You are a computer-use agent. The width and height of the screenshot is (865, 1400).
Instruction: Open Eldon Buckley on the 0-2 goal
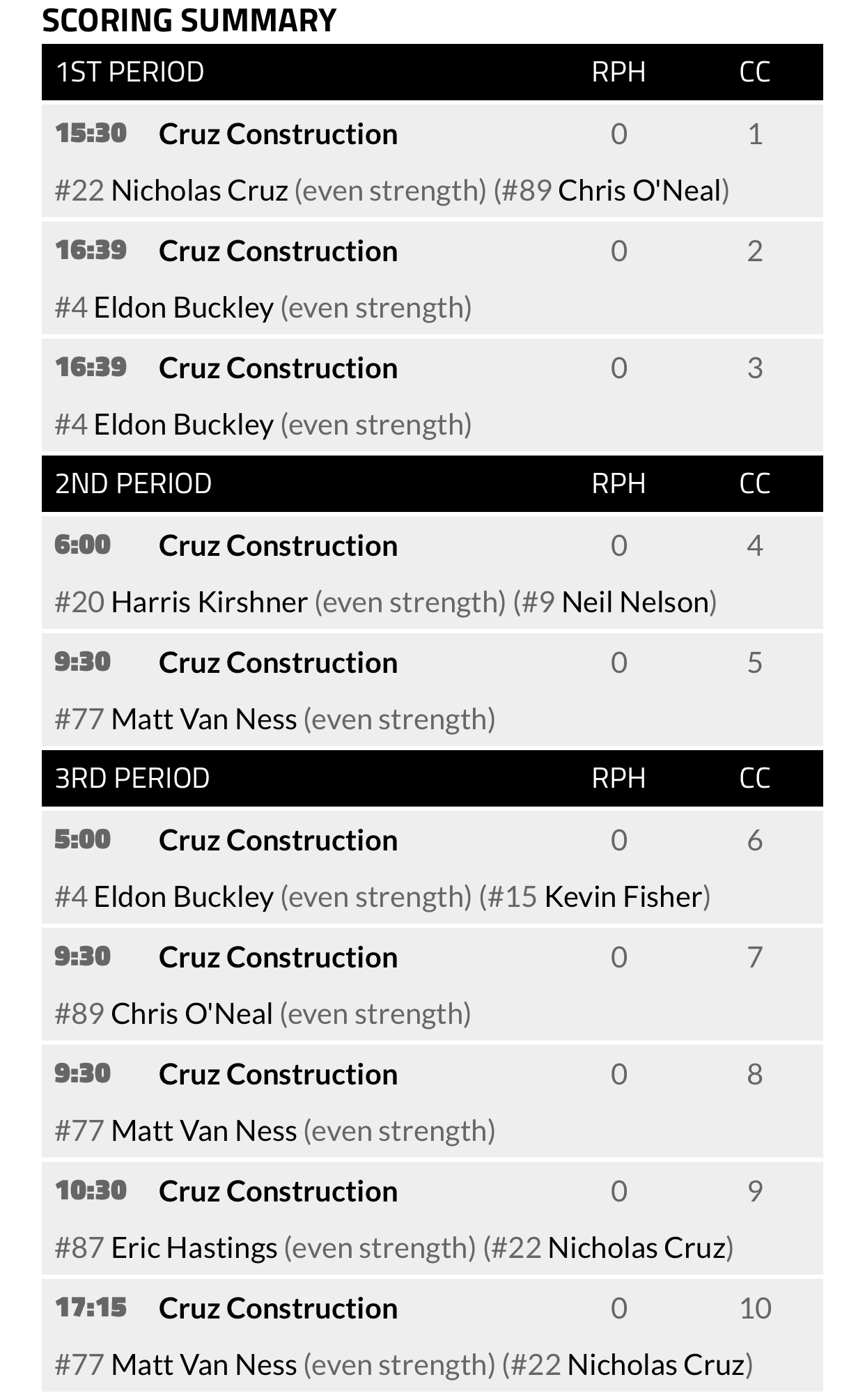pyautogui.click(x=184, y=308)
